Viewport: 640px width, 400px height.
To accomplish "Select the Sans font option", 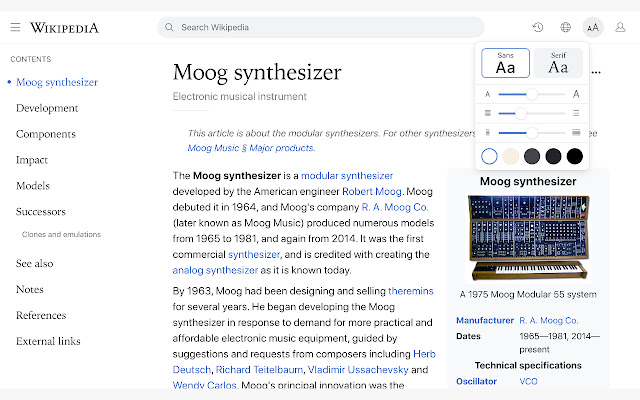I will pos(505,63).
